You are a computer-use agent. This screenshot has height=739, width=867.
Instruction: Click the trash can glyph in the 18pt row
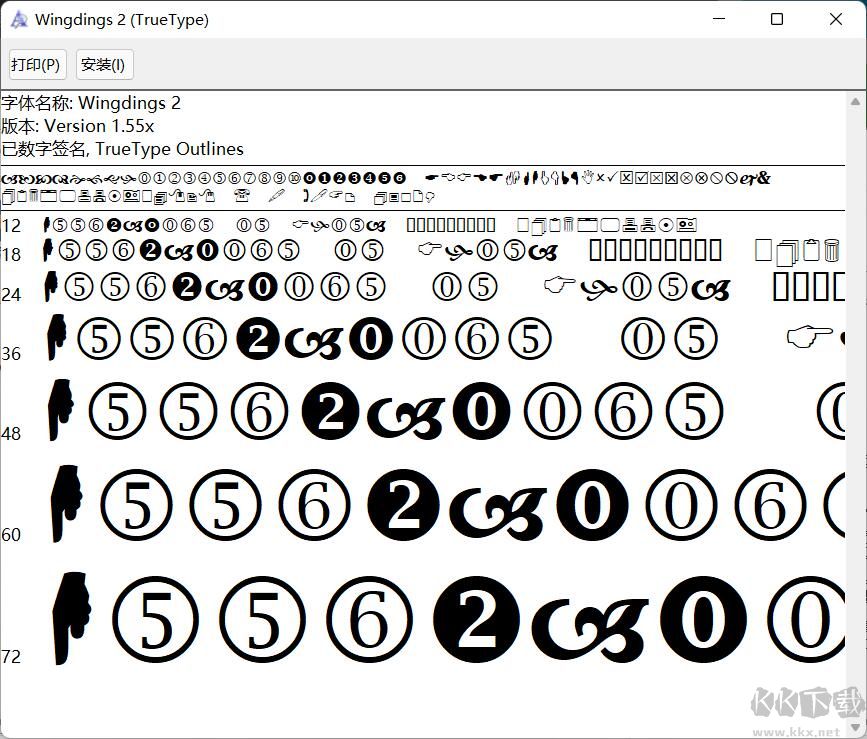click(x=832, y=251)
